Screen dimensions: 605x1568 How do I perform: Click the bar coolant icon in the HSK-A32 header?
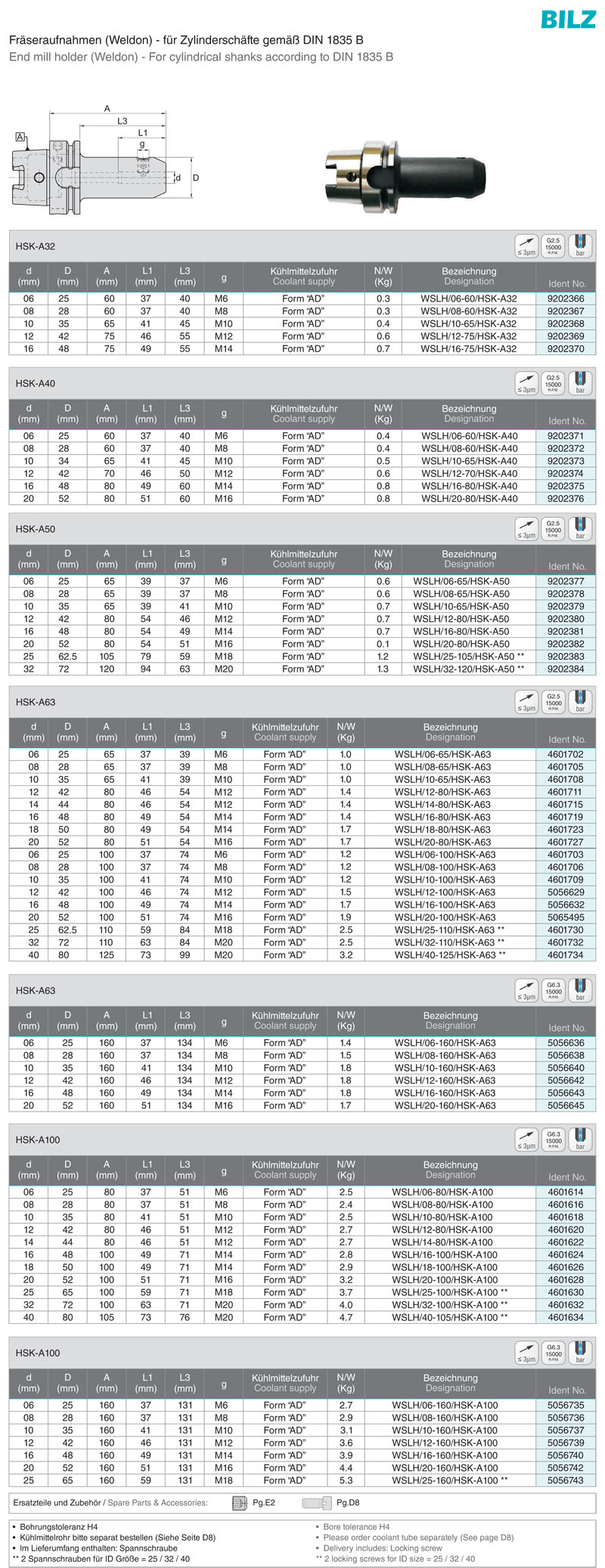point(580,246)
